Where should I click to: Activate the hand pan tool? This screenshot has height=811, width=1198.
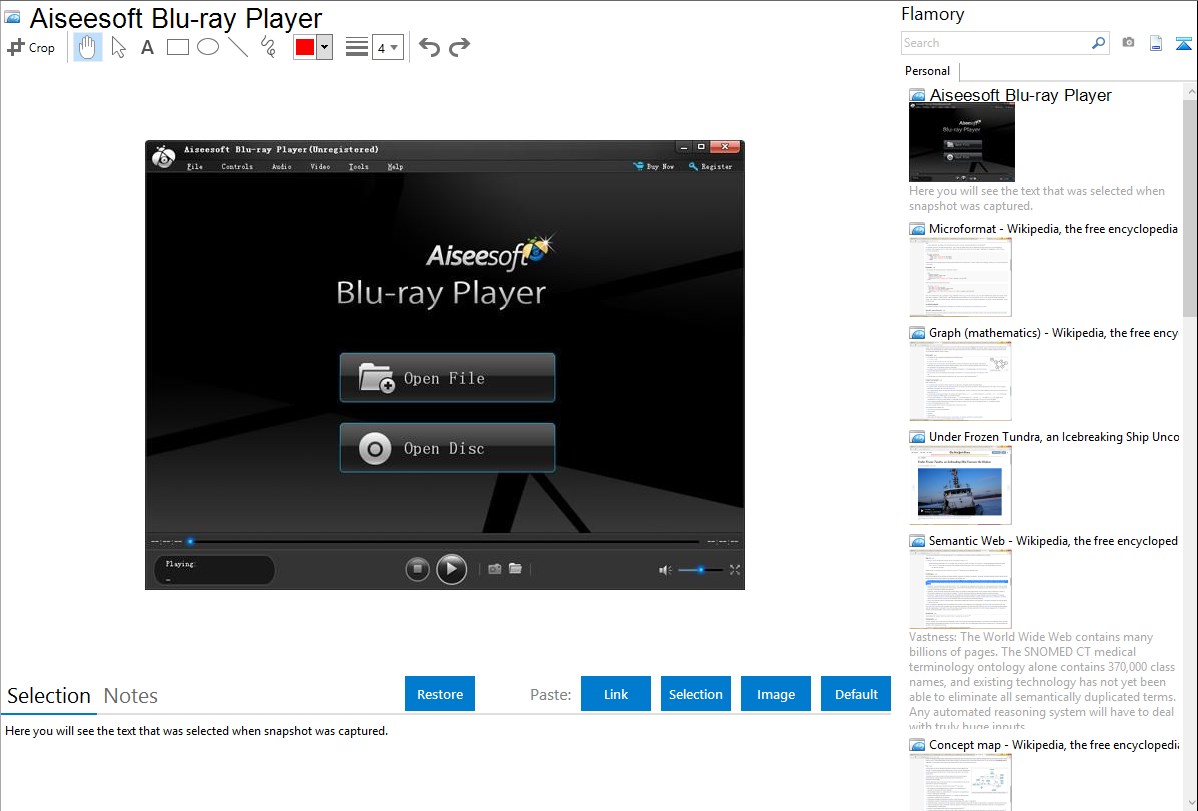[x=87, y=47]
